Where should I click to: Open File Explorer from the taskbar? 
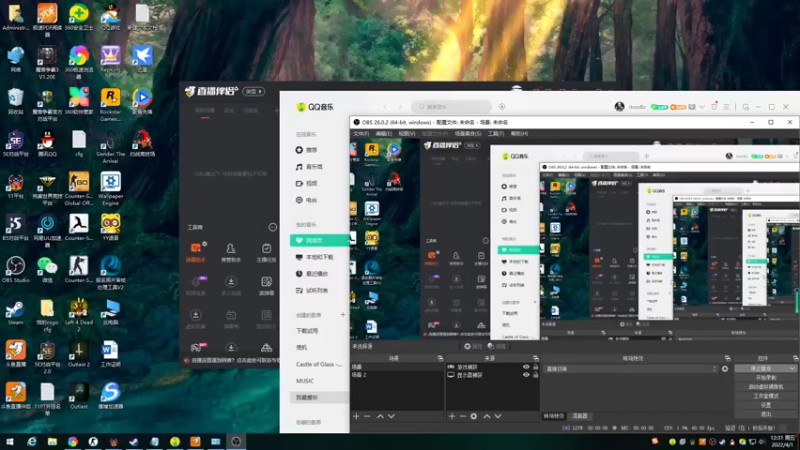click(52, 442)
